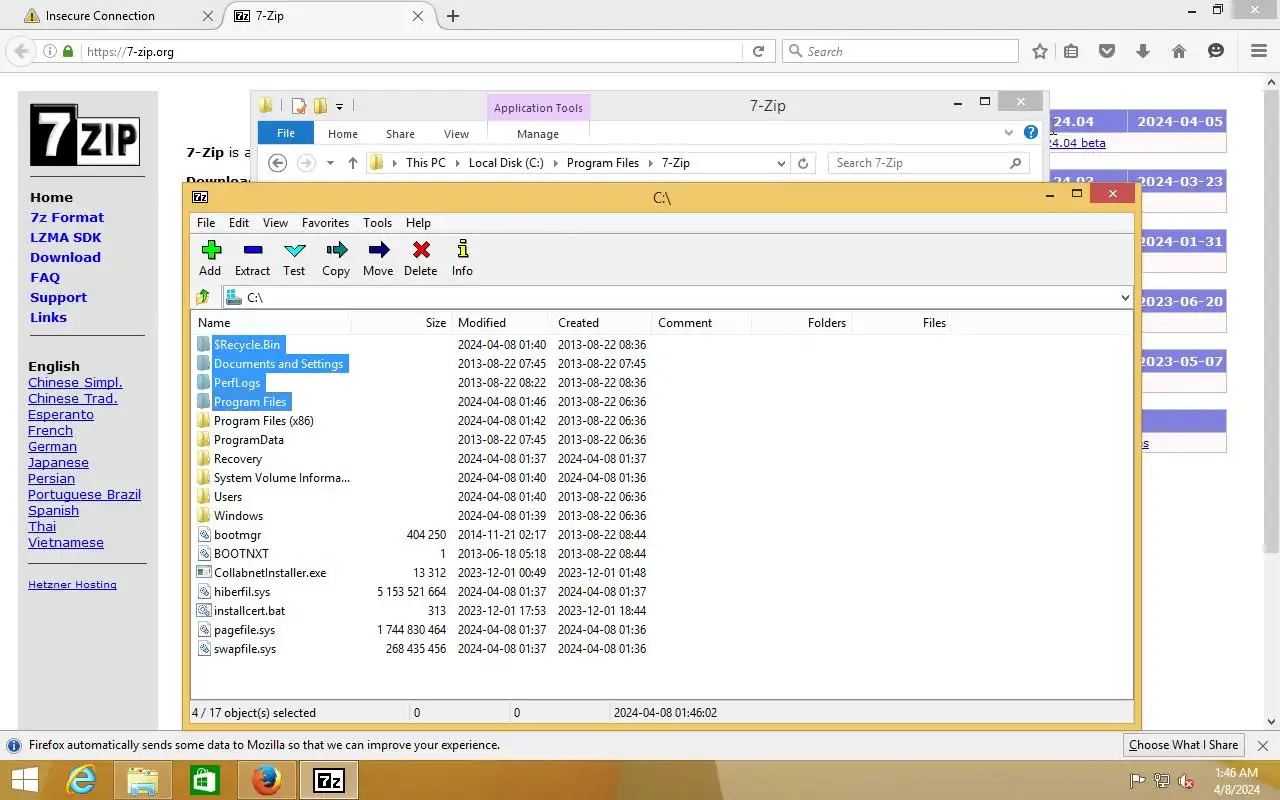Select the $Recycle.Bin folder
This screenshot has height=800, width=1280.
[x=247, y=345]
